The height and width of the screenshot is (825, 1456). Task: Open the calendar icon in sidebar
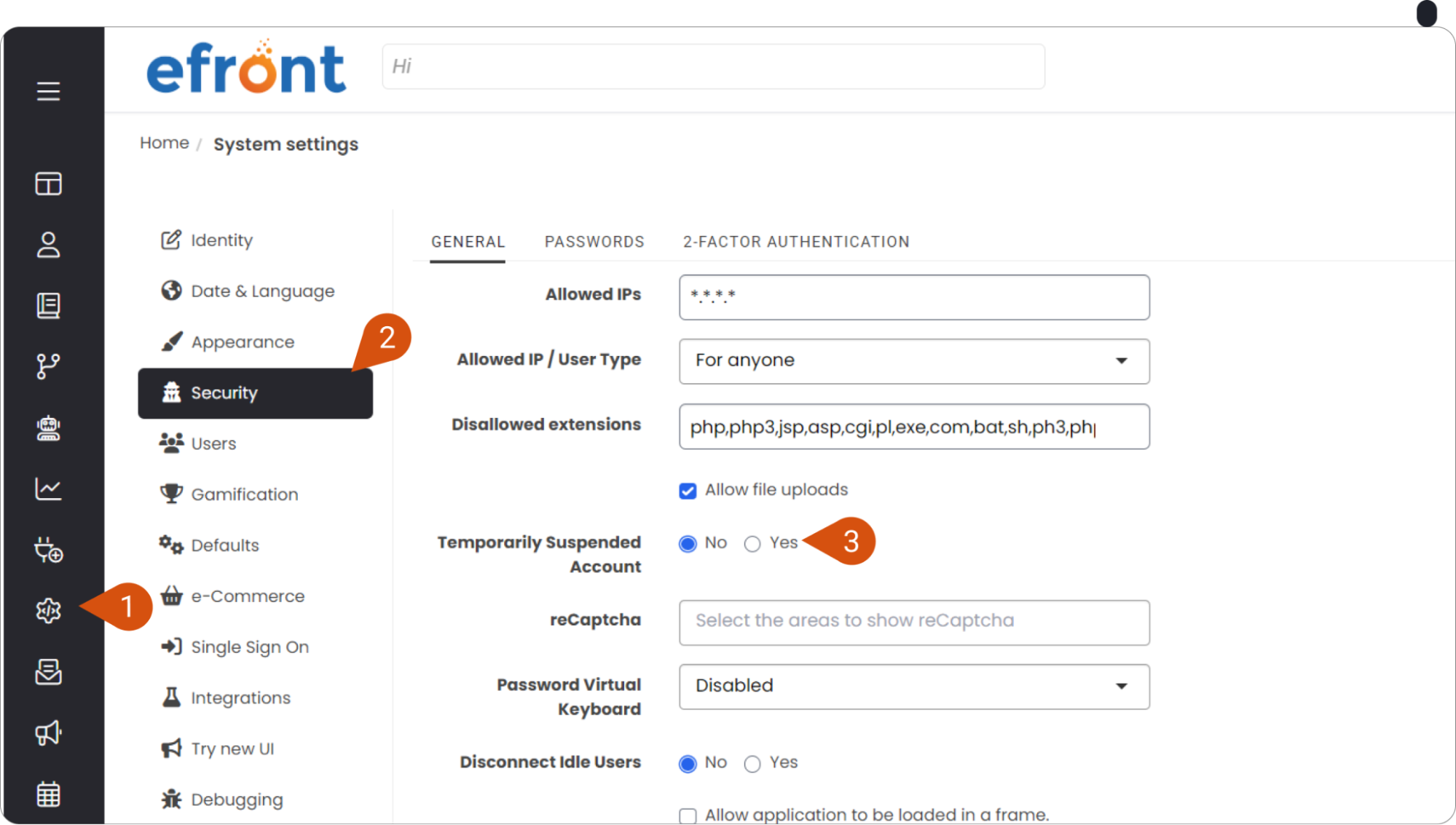pos(48,794)
